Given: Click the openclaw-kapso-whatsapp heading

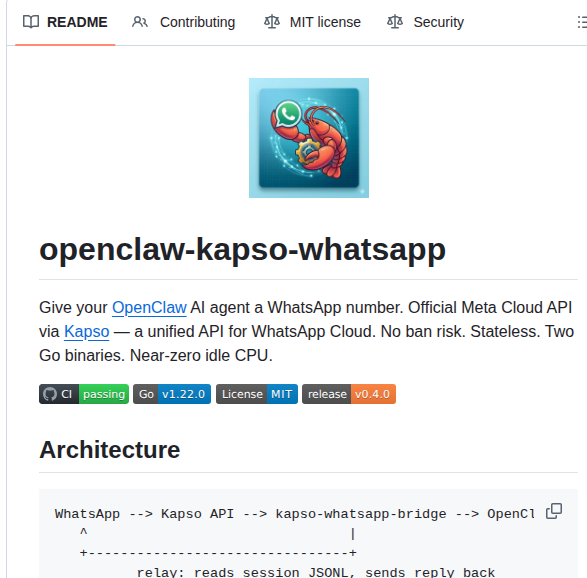Looking at the screenshot, I should 243,250.
